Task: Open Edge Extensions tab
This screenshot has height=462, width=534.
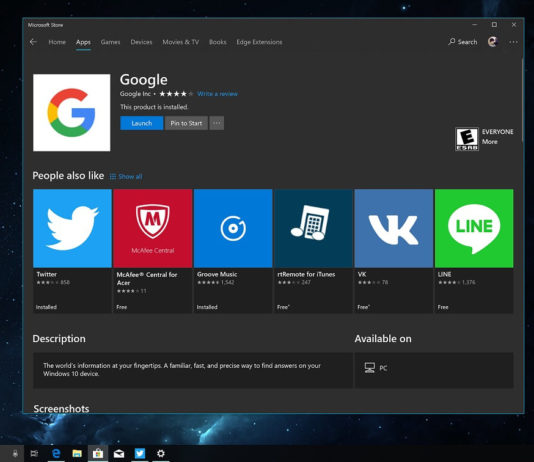Action: (259, 42)
